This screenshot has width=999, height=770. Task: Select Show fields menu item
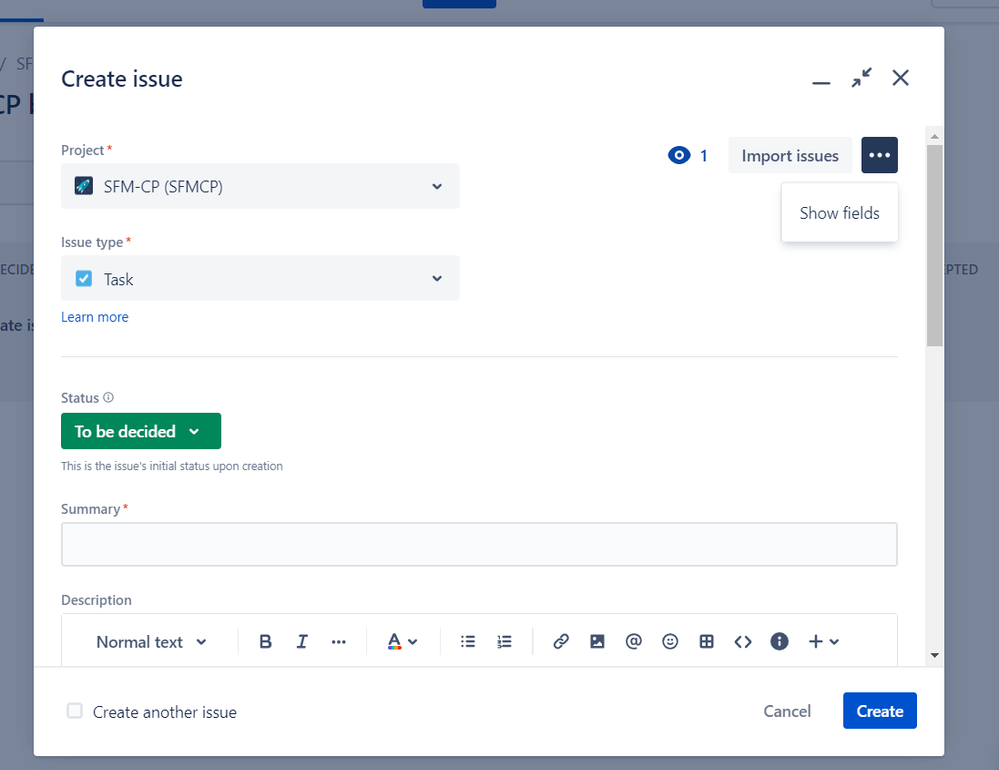[839, 213]
